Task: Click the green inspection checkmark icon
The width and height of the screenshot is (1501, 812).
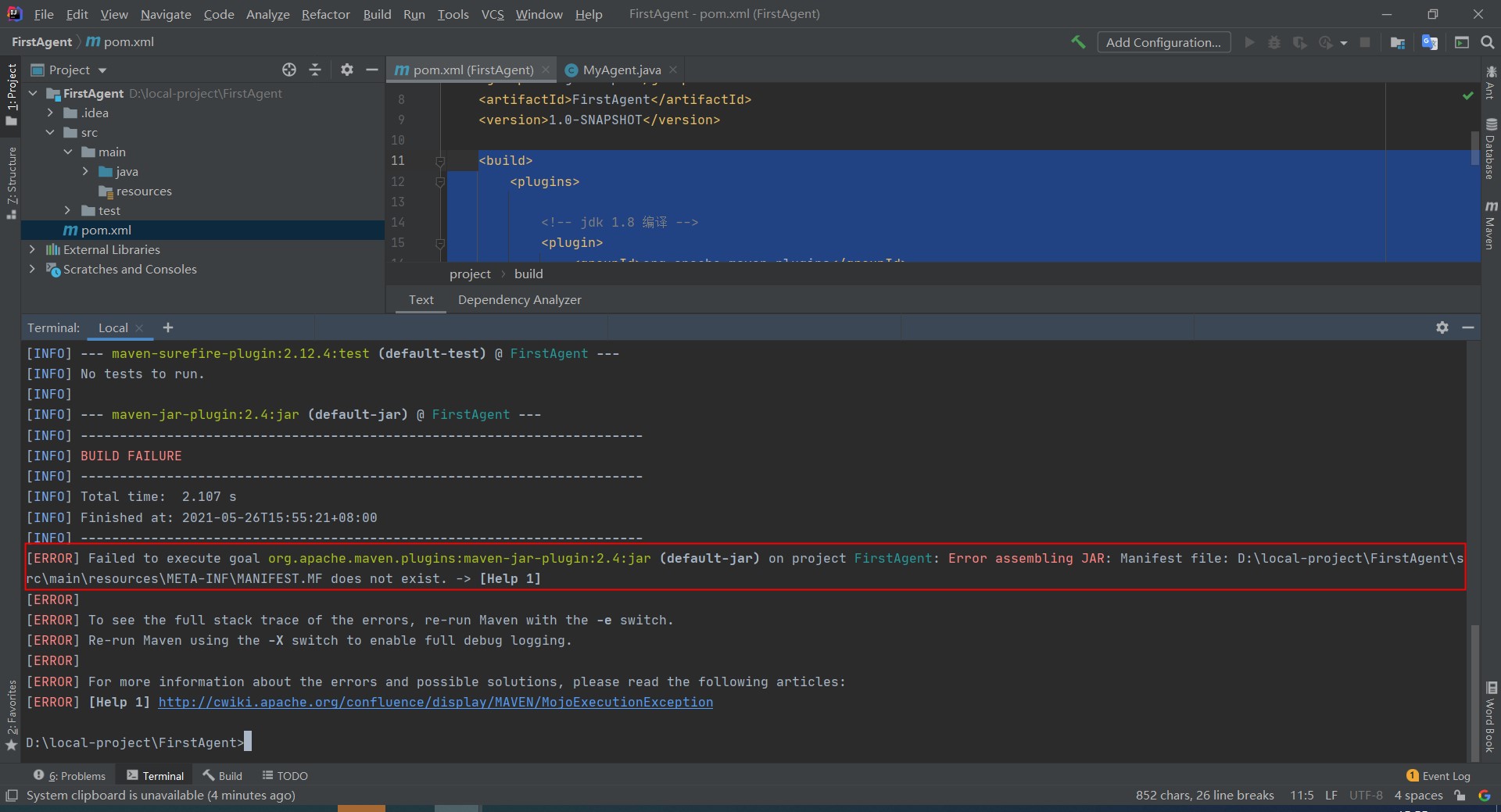Action: pyautogui.click(x=1468, y=95)
